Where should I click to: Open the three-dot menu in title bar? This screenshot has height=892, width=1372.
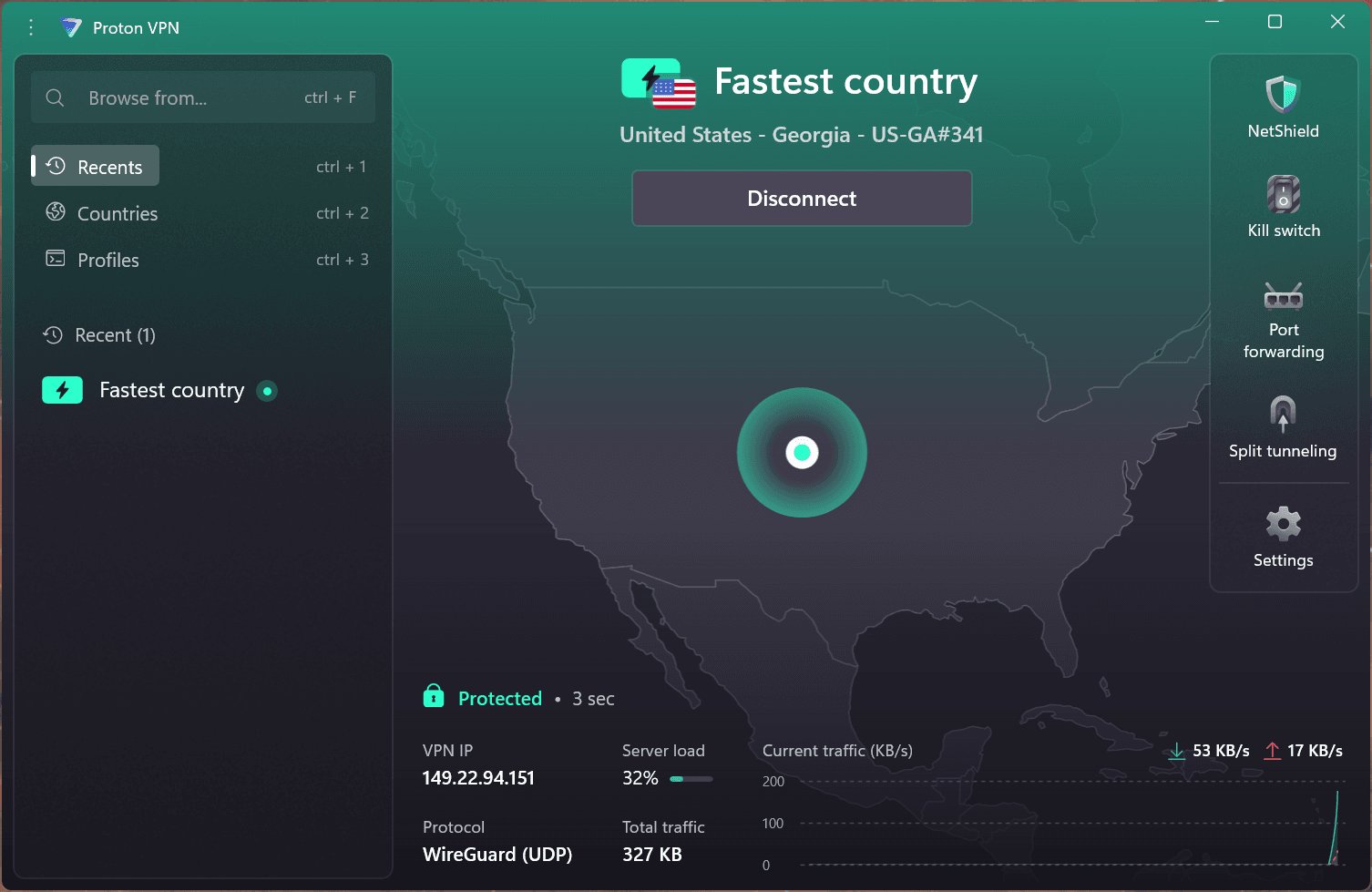31,27
